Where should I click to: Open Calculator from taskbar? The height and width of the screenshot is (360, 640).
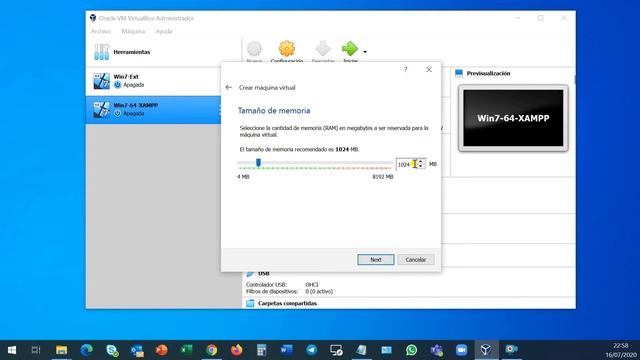pyautogui.click(x=261, y=350)
